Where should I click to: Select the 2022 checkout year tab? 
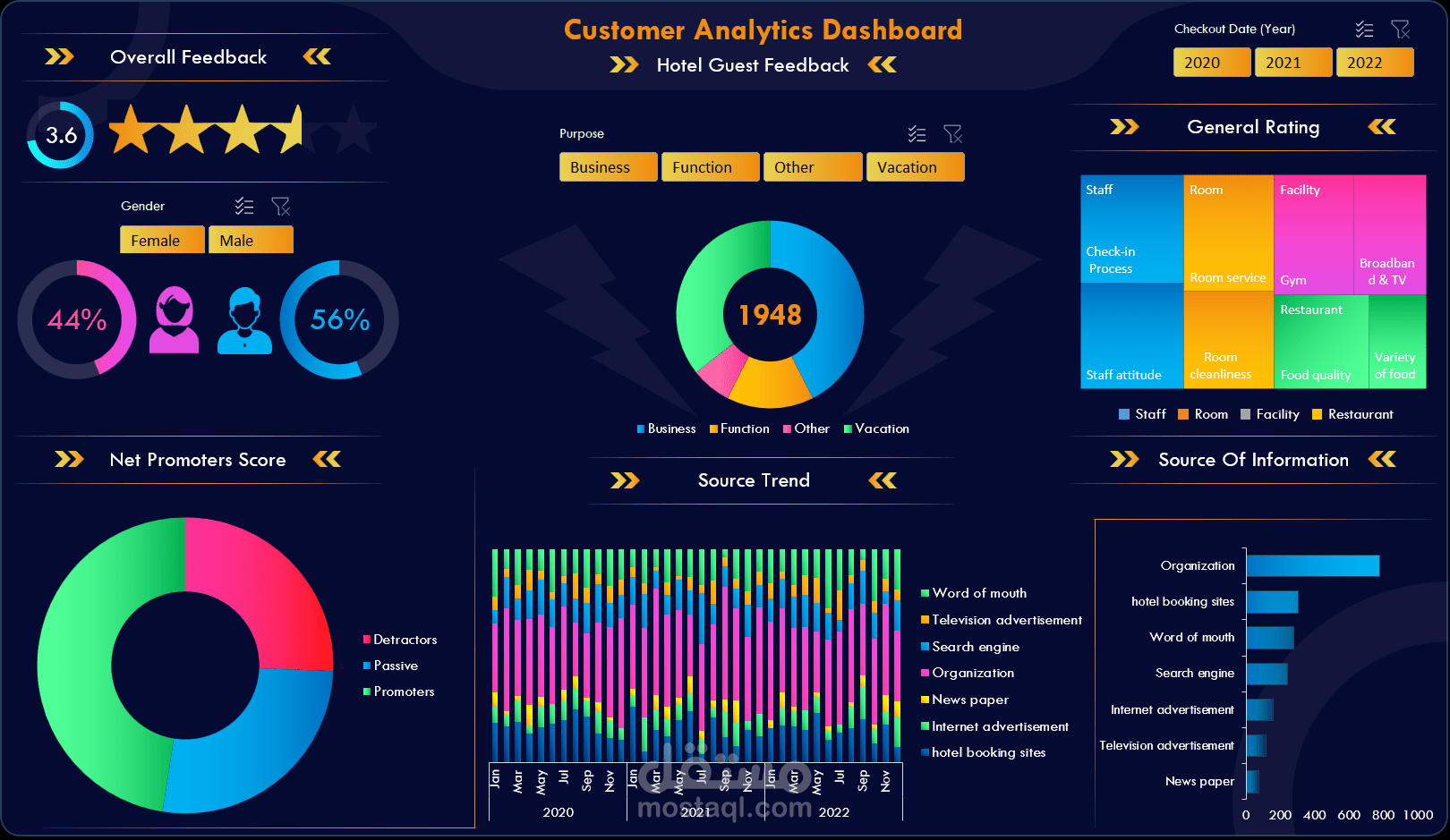tap(1375, 62)
